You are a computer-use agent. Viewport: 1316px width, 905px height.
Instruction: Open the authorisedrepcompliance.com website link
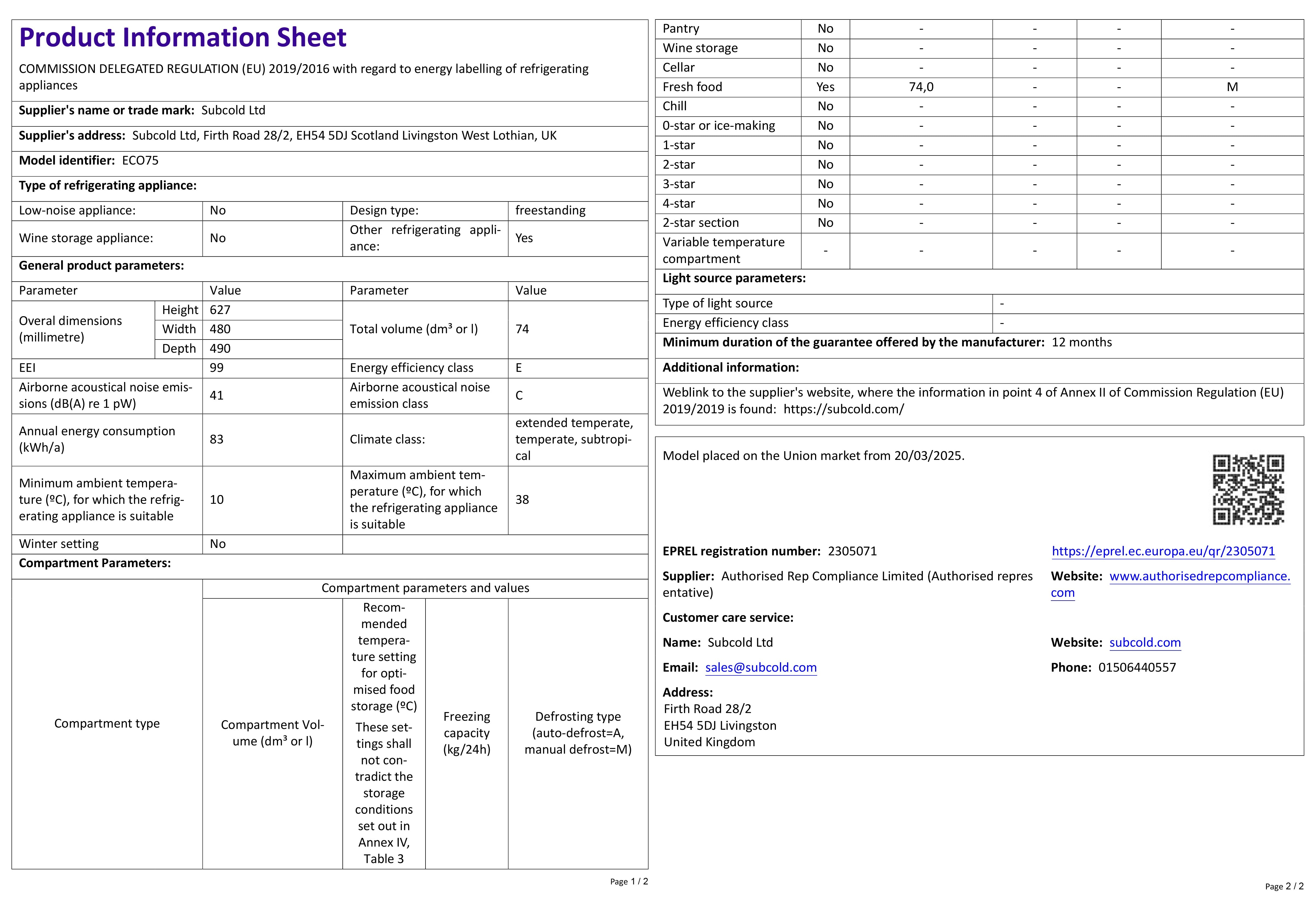1199,576
